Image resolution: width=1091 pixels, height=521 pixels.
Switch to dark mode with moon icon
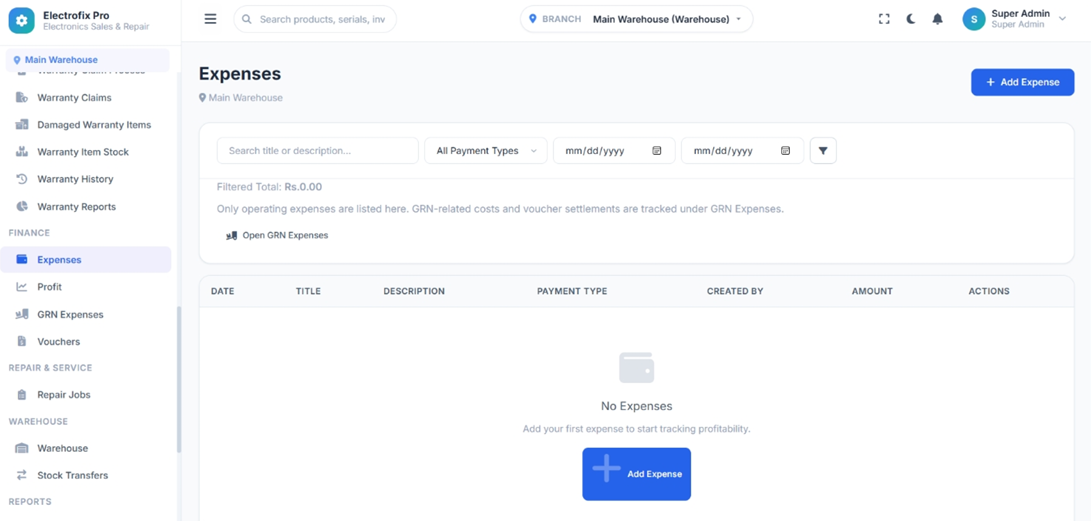[x=911, y=19]
